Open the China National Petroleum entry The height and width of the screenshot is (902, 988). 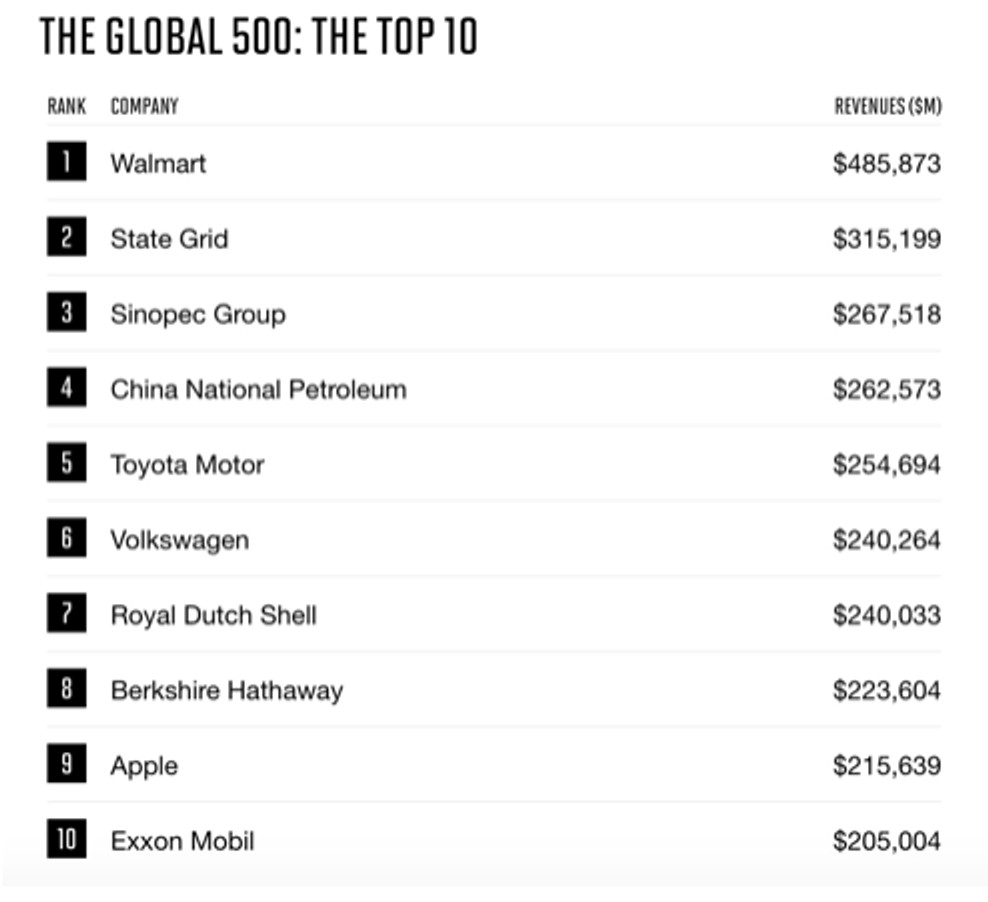click(258, 389)
